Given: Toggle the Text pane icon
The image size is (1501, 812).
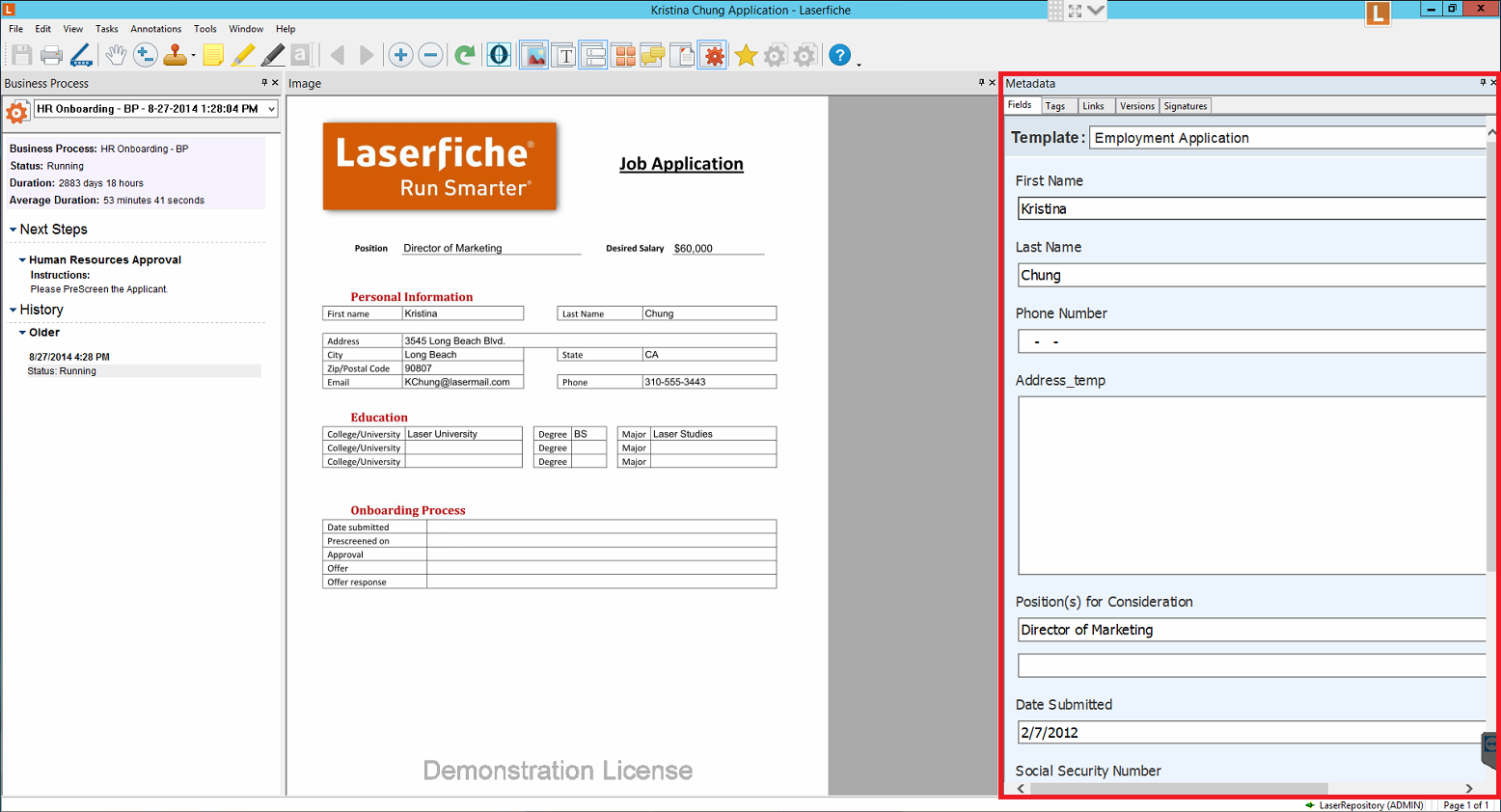Looking at the screenshot, I should pos(564,55).
